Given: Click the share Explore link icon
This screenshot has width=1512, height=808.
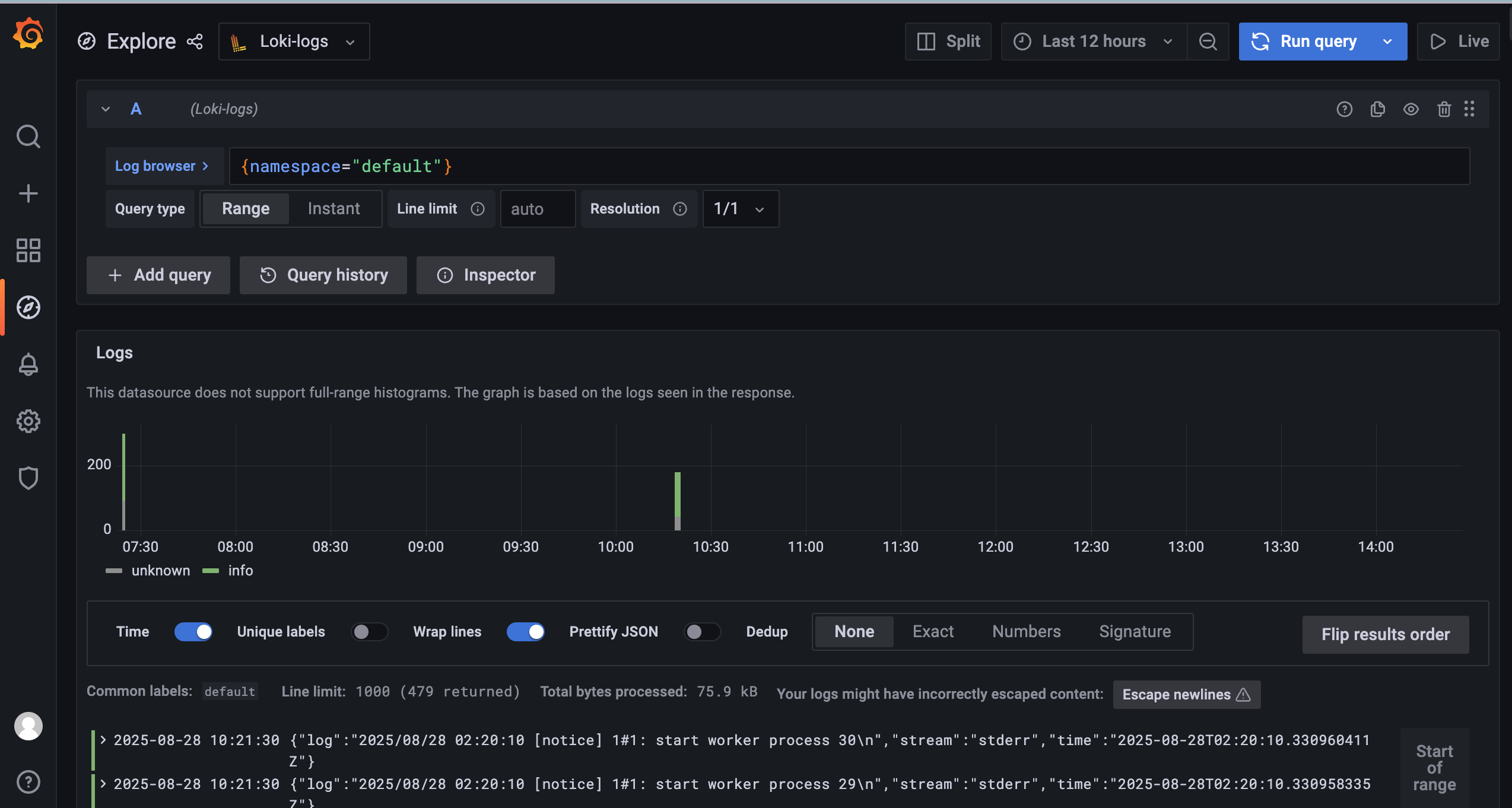Looking at the screenshot, I should (195, 42).
